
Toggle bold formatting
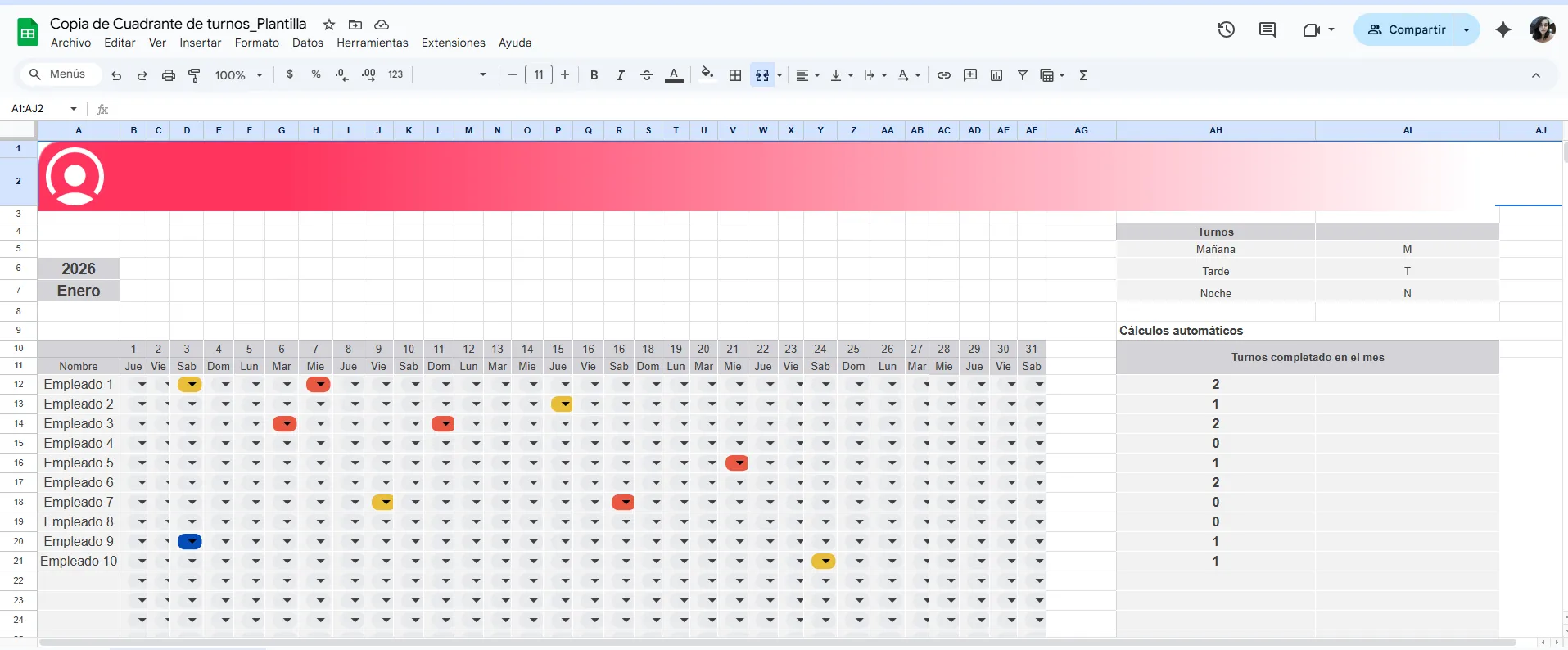click(x=594, y=75)
